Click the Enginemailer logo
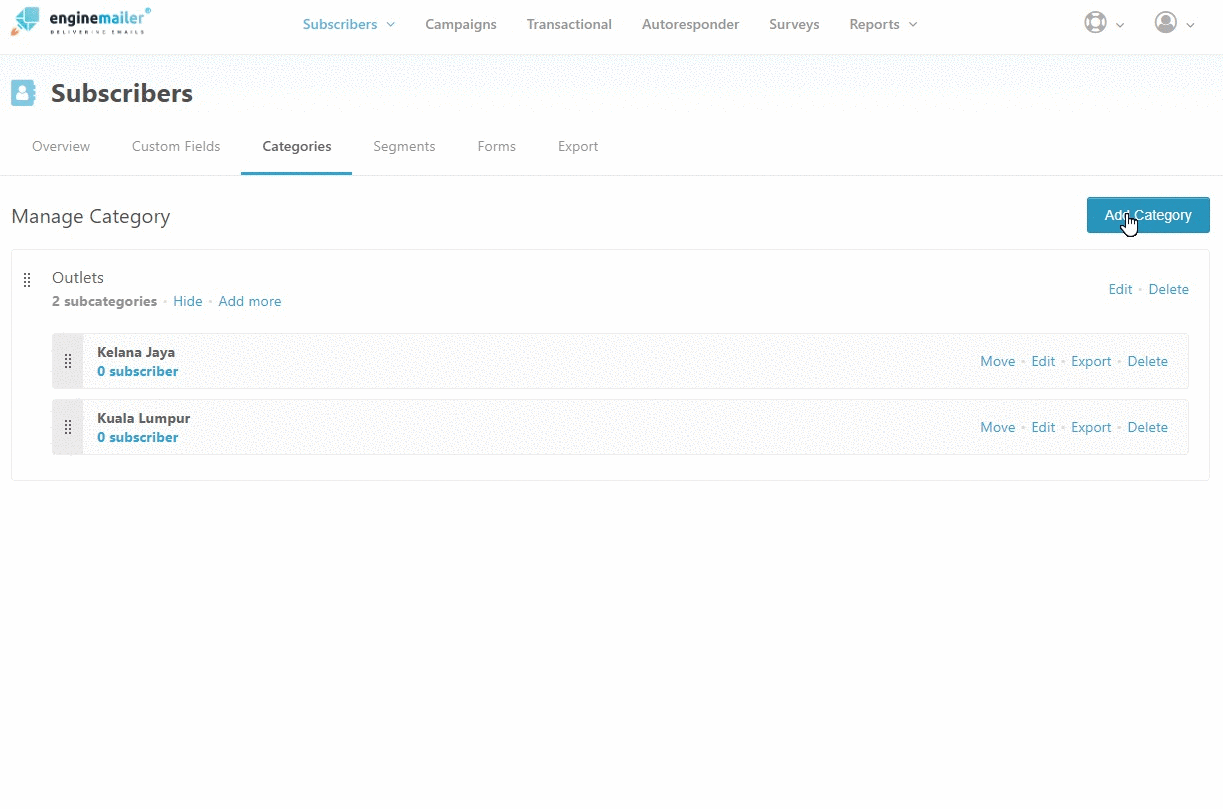1223x809 pixels. tap(81, 21)
